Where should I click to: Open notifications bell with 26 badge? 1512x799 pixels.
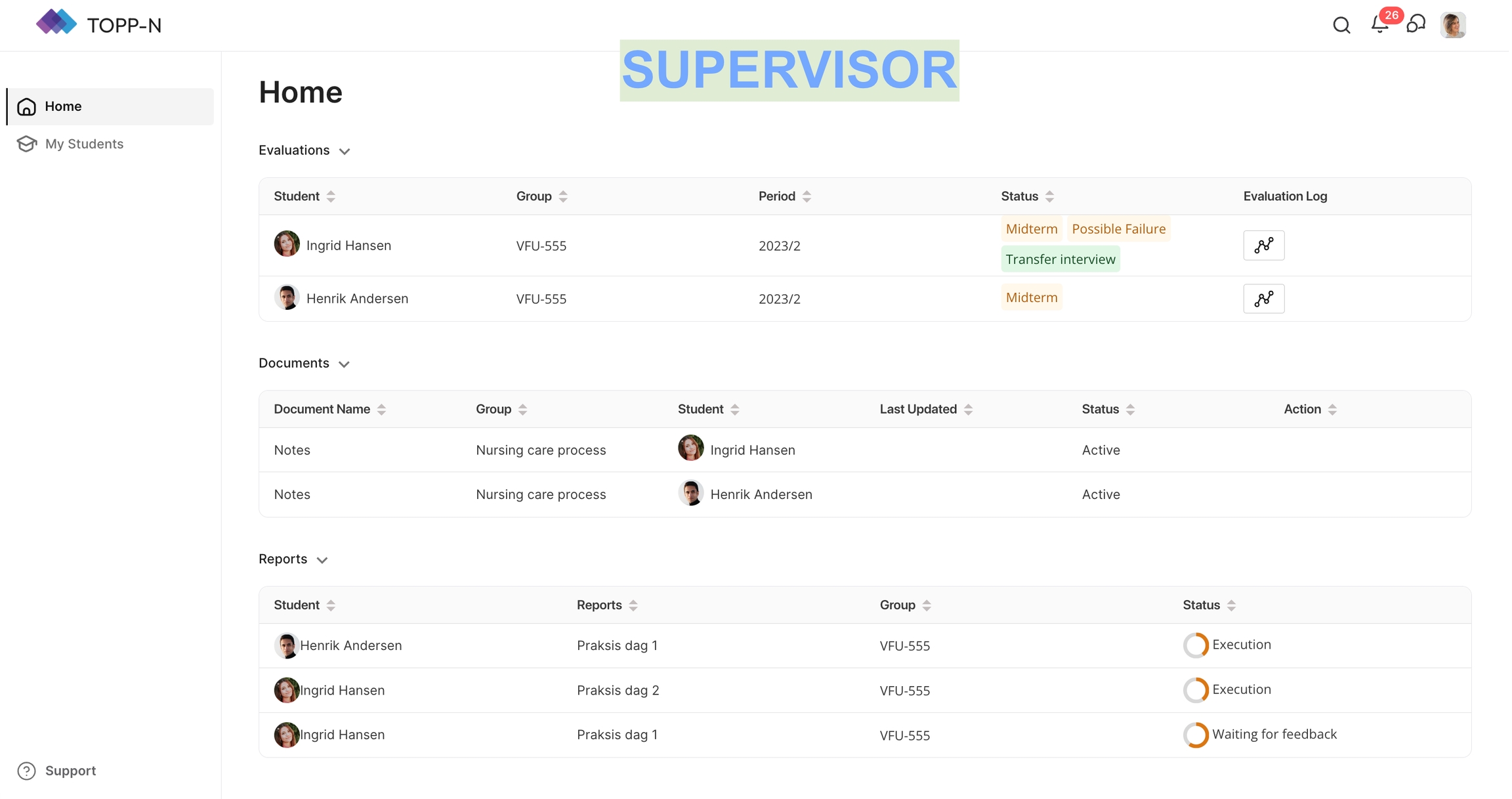point(1379,25)
